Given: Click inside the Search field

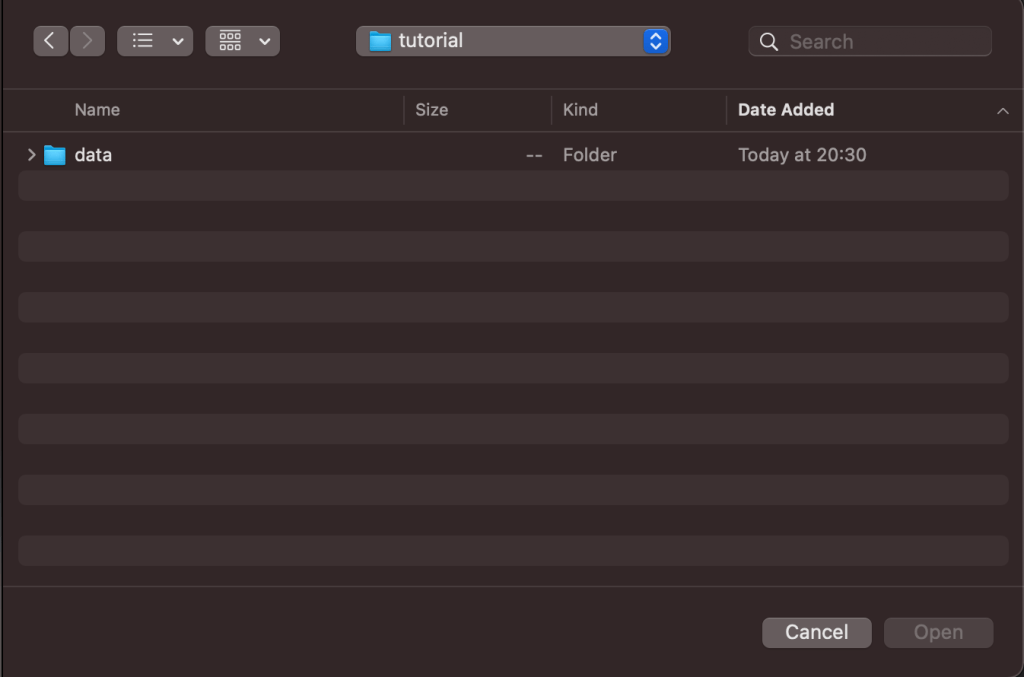Looking at the screenshot, I should [x=880, y=42].
